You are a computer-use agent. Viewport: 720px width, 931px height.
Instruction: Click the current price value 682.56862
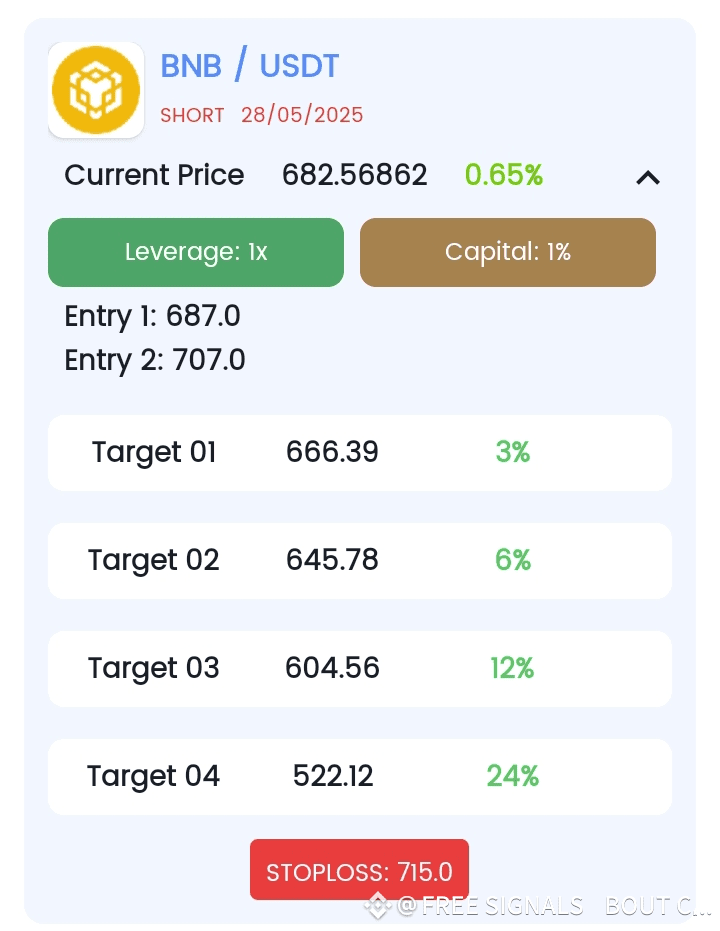pos(355,176)
